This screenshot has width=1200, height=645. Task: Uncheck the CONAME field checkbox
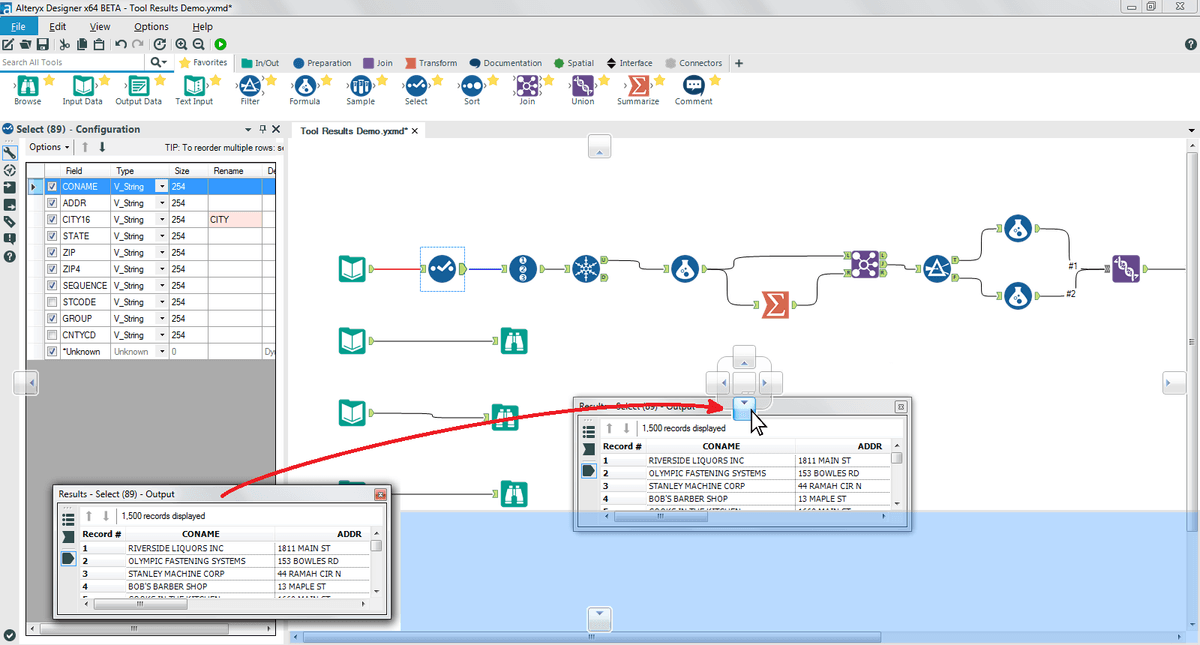coord(52,187)
